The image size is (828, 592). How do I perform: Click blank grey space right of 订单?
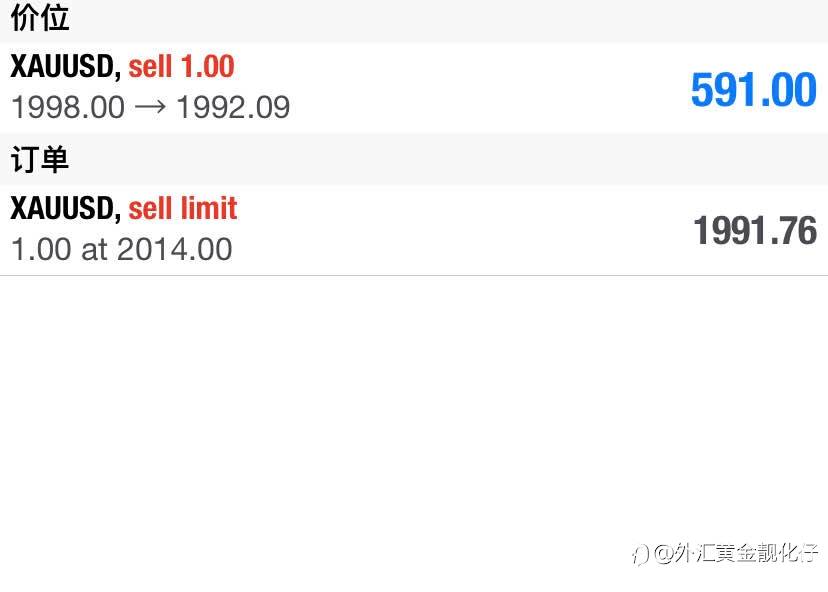(449, 159)
